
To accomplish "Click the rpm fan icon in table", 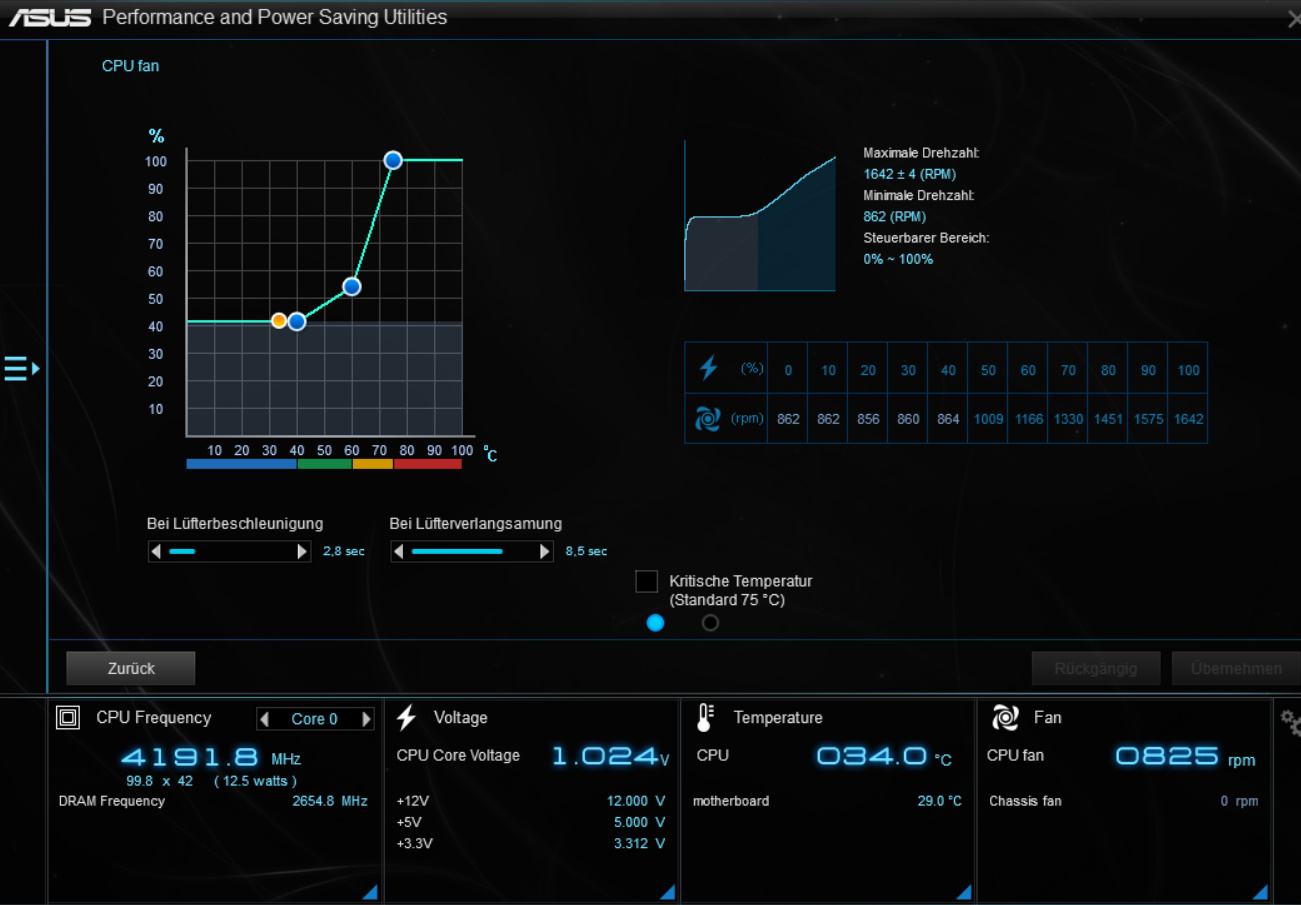I will 707,419.
